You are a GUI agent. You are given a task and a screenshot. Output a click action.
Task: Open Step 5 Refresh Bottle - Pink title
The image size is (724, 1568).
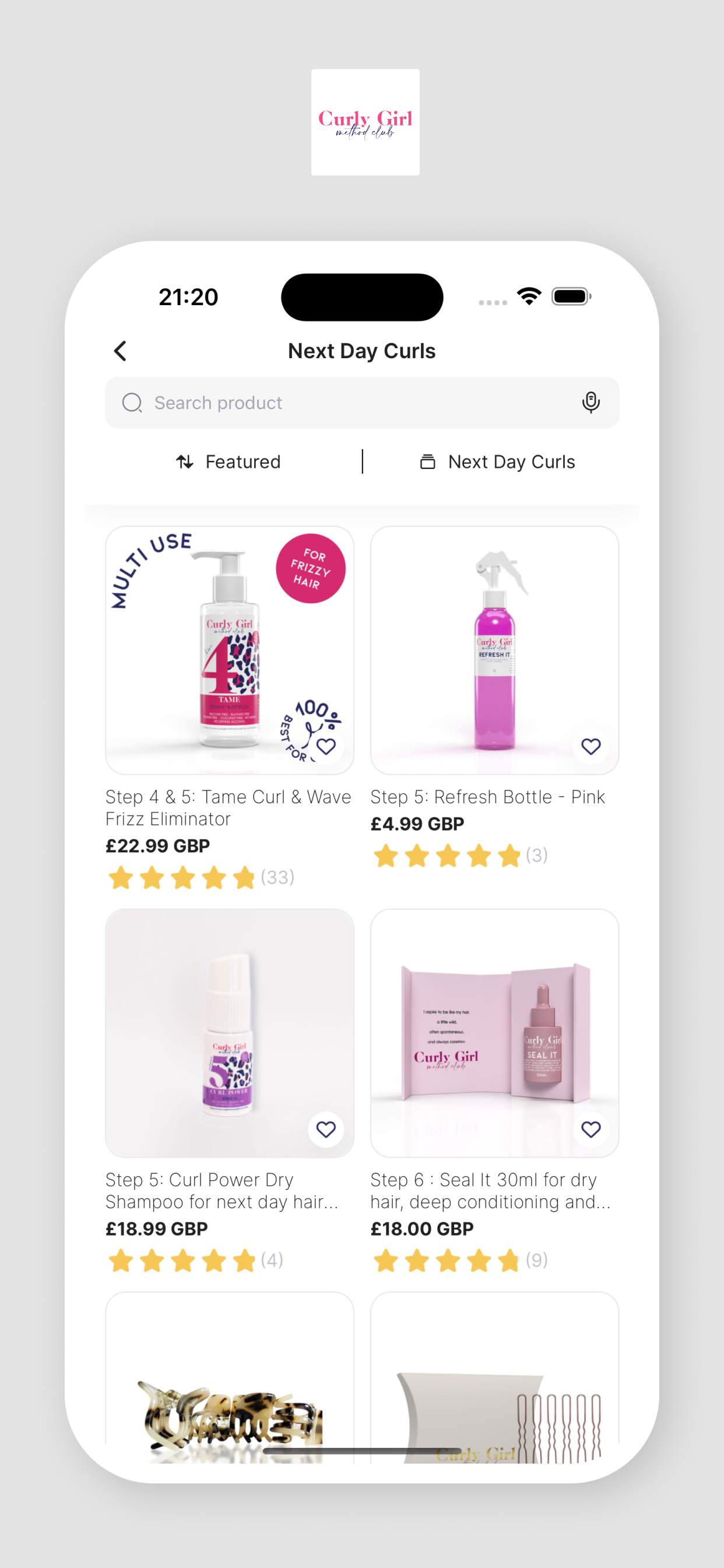click(x=488, y=797)
